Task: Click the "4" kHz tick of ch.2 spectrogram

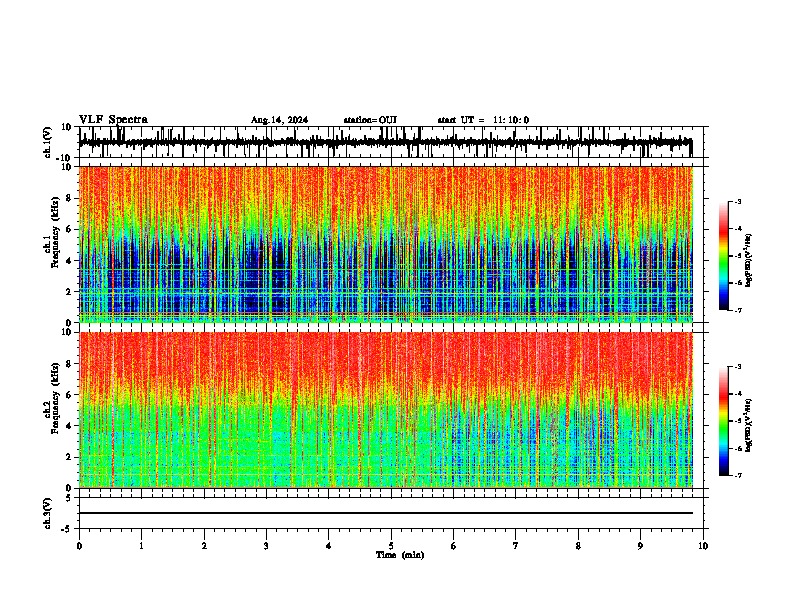Action: pyautogui.click(x=69, y=426)
